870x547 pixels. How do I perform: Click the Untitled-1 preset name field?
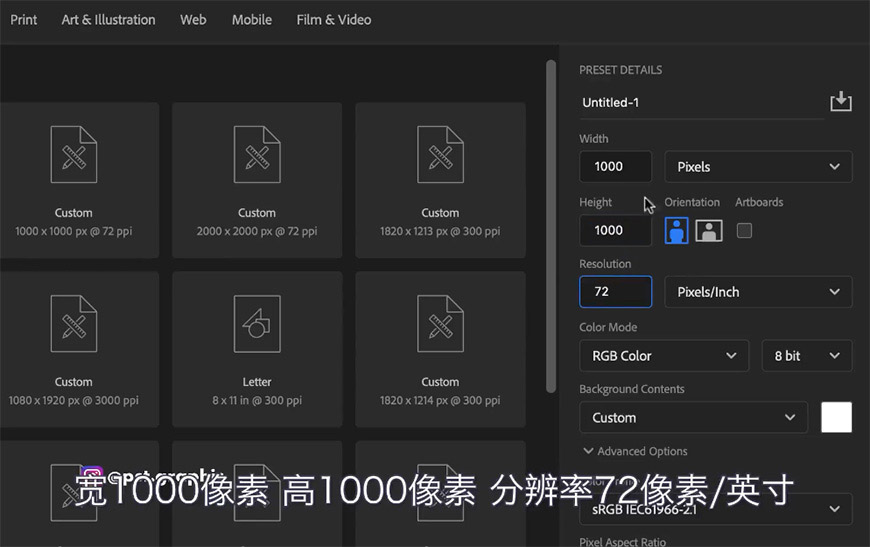(x=701, y=103)
